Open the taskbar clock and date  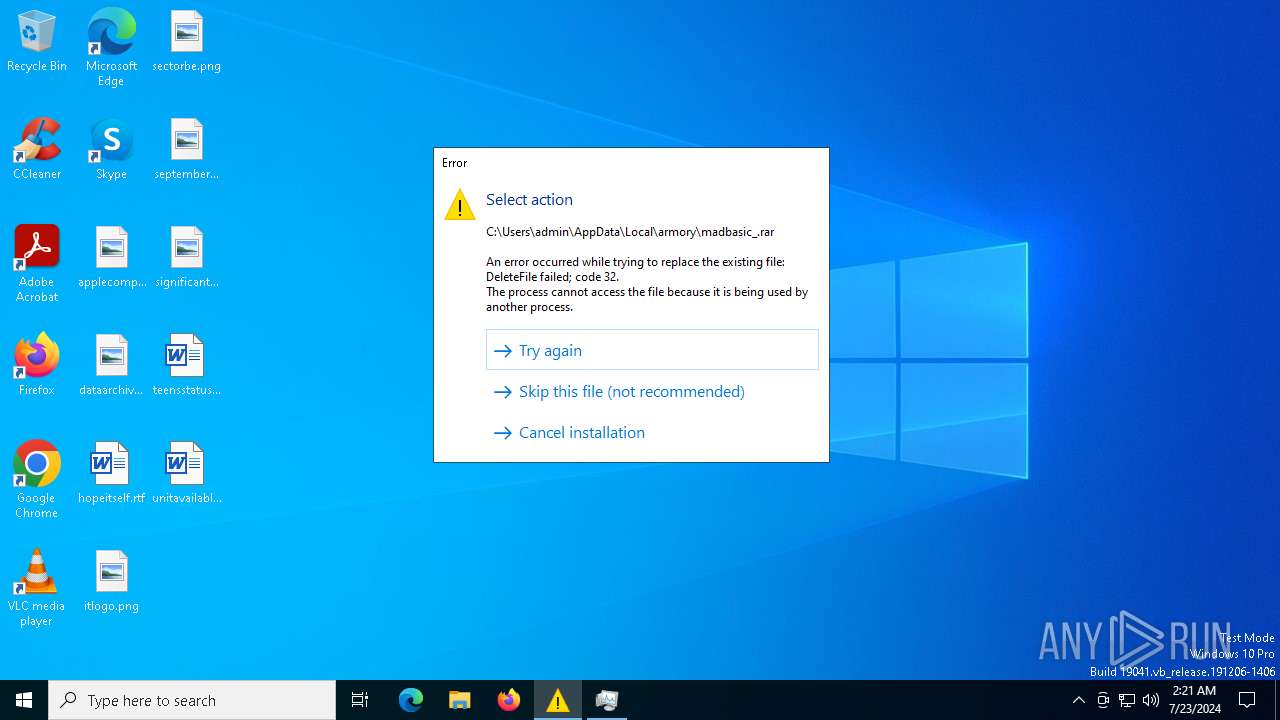coord(1194,700)
